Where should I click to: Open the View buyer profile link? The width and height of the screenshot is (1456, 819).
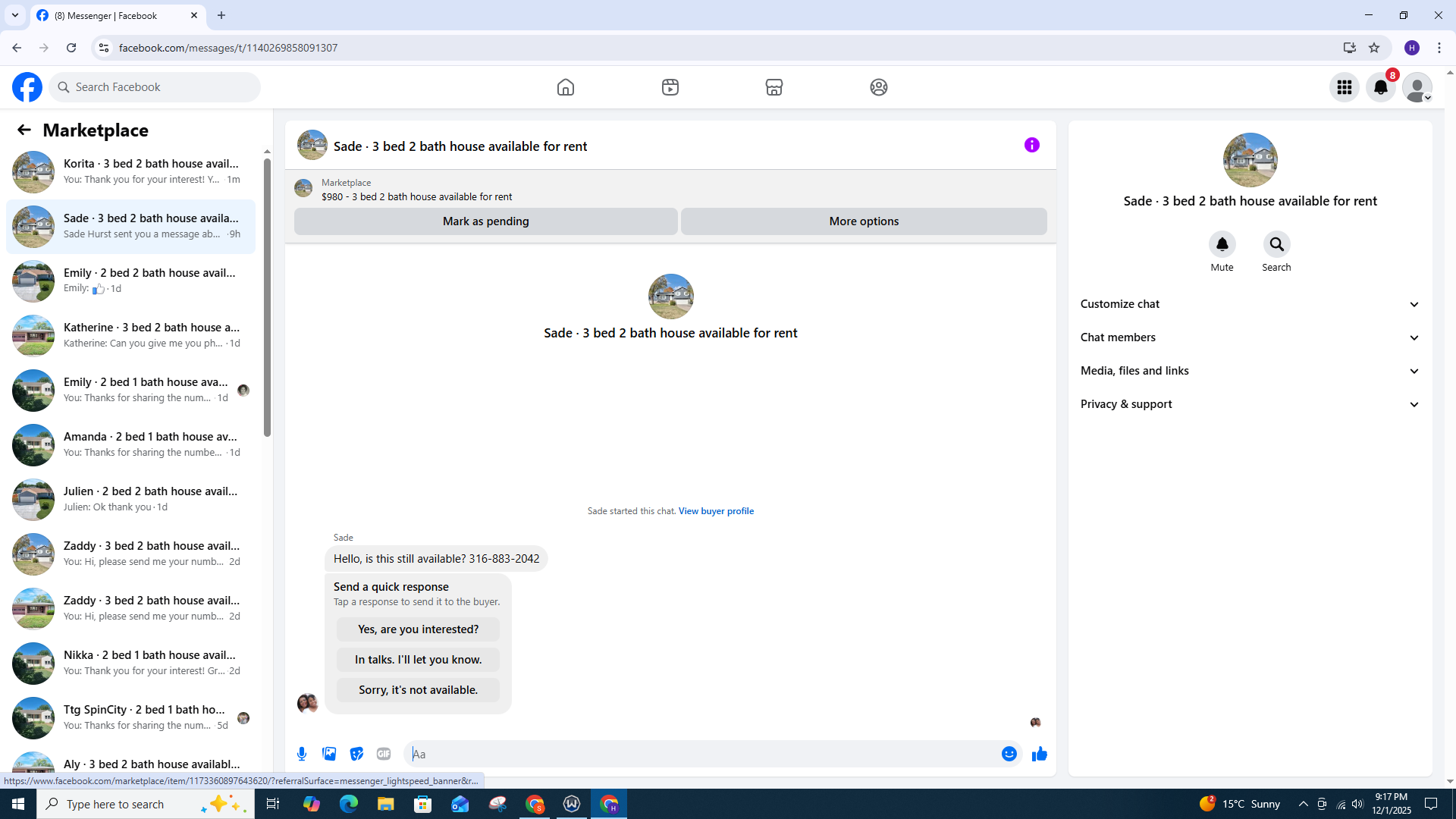(x=716, y=511)
